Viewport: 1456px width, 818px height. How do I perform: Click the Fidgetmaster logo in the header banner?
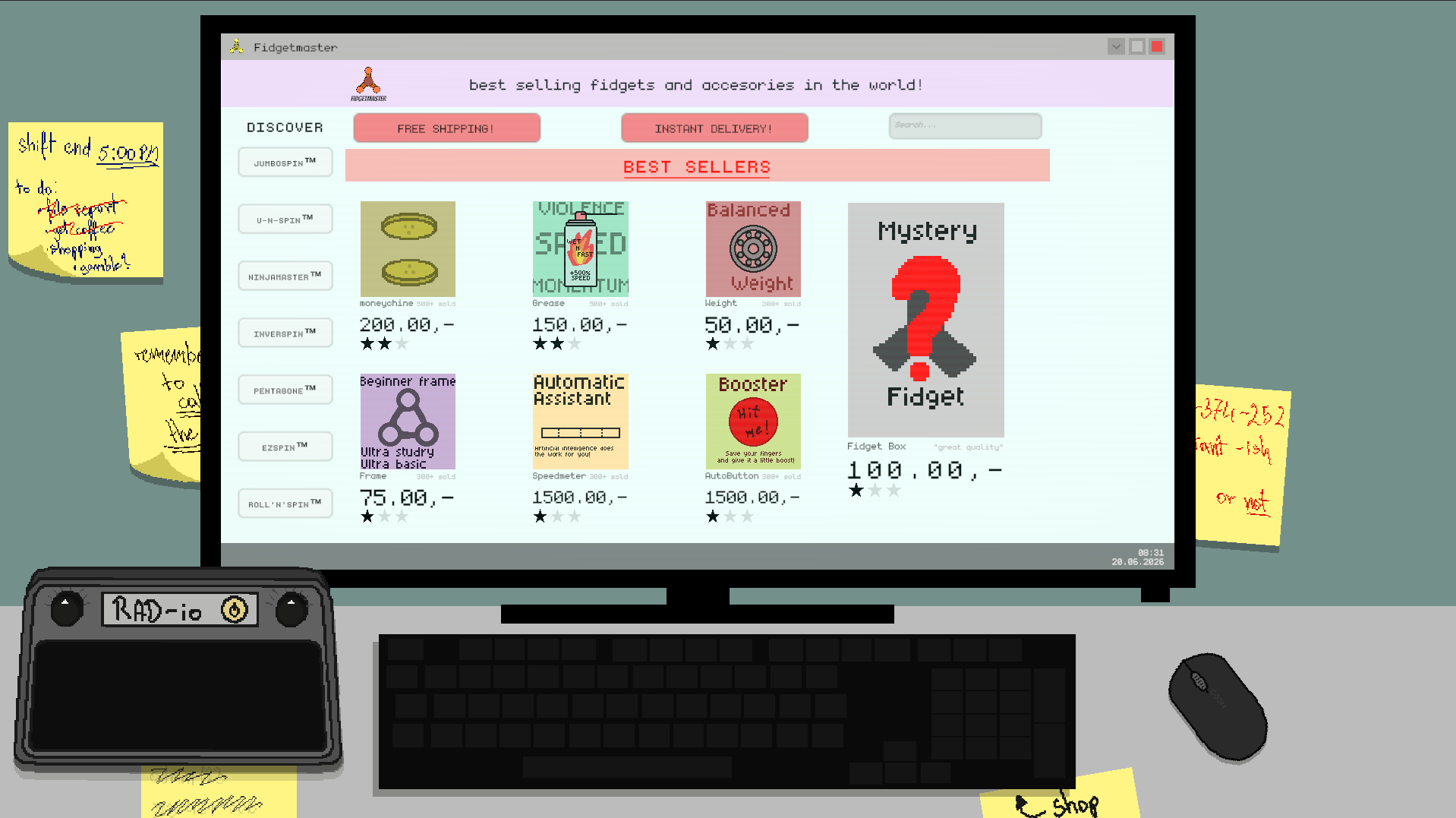[x=369, y=84]
